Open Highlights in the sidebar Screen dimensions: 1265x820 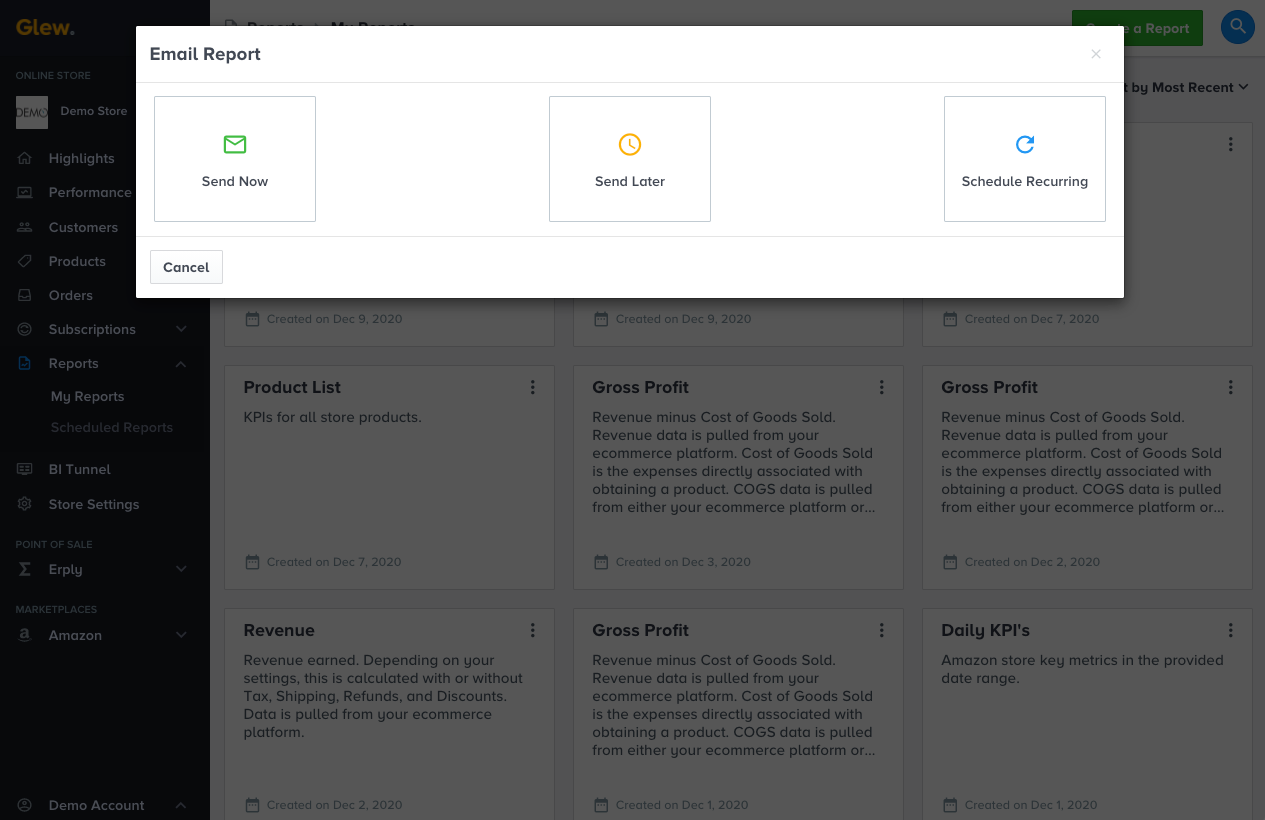click(x=81, y=158)
